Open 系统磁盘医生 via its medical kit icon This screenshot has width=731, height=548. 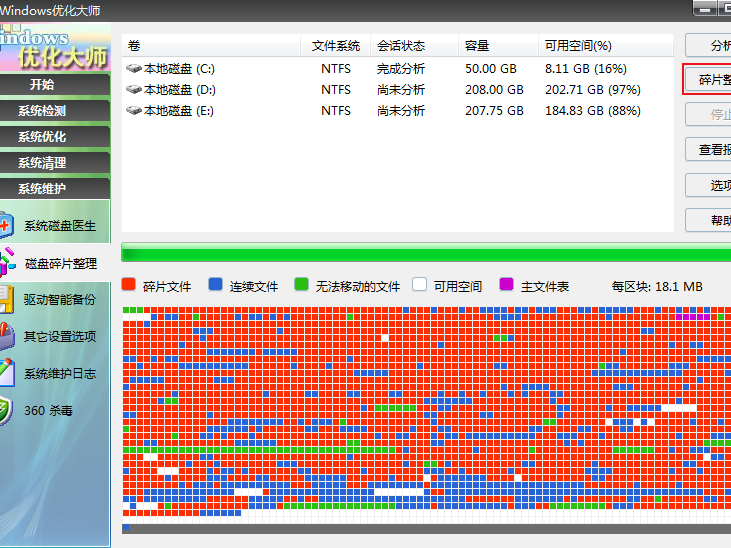coord(7,226)
